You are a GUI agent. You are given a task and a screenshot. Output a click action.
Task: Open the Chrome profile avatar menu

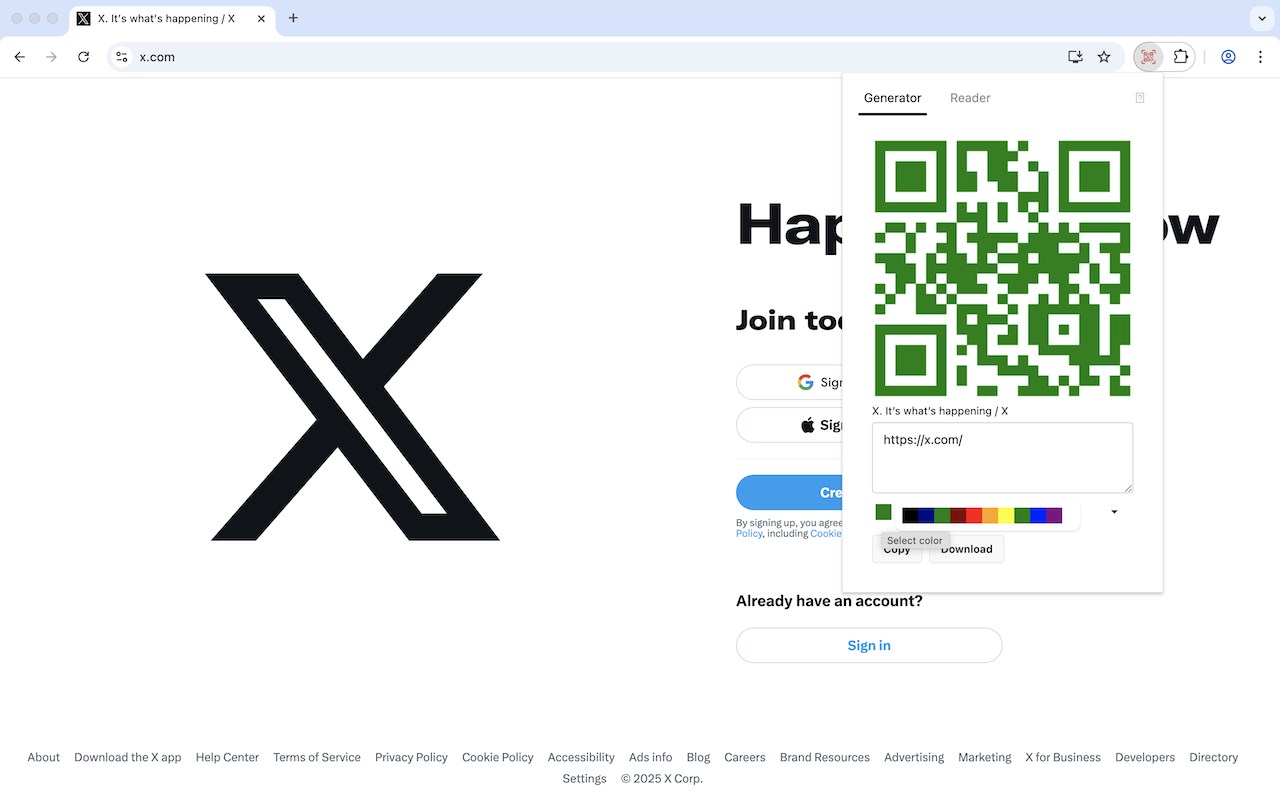(x=1228, y=57)
